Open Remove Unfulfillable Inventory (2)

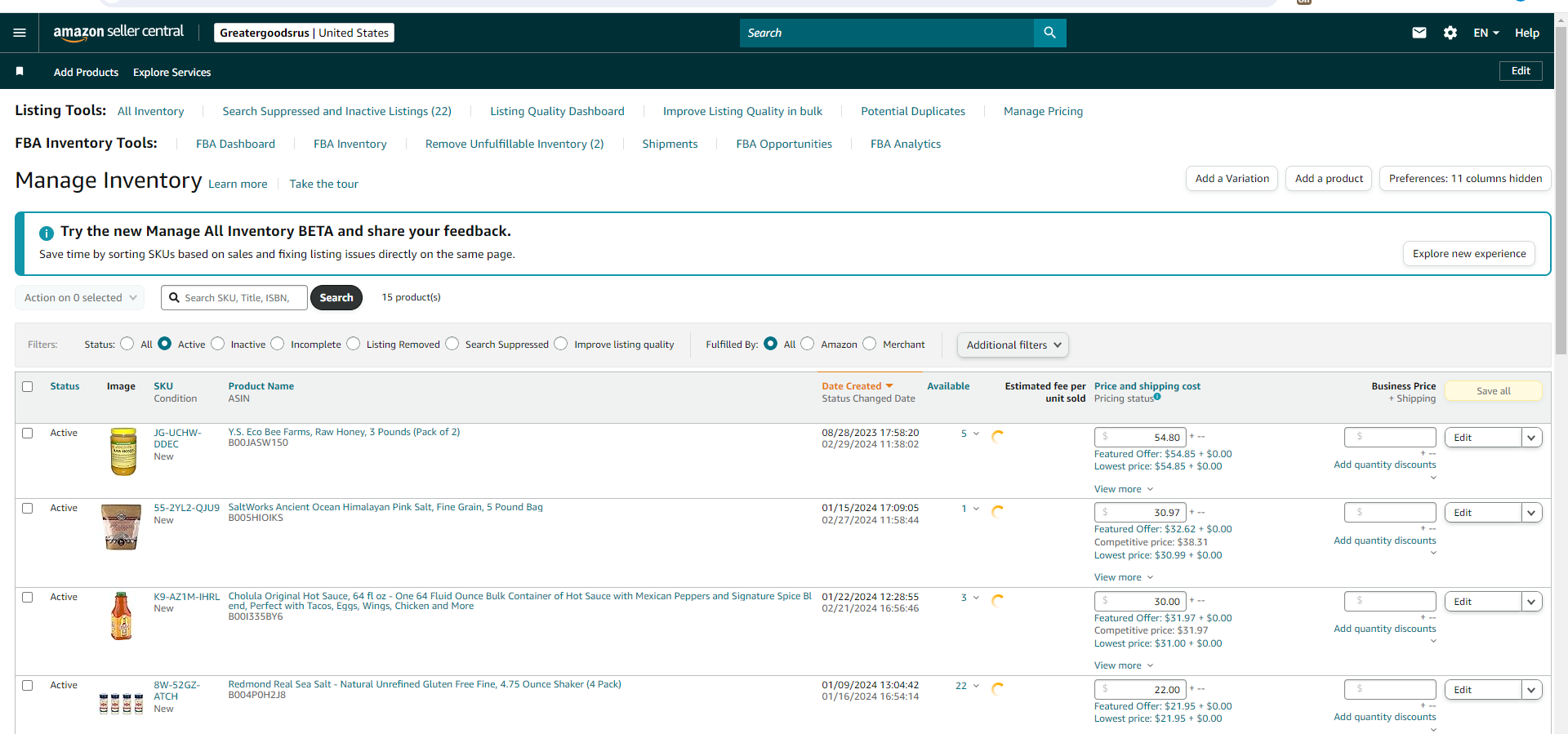pos(514,144)
